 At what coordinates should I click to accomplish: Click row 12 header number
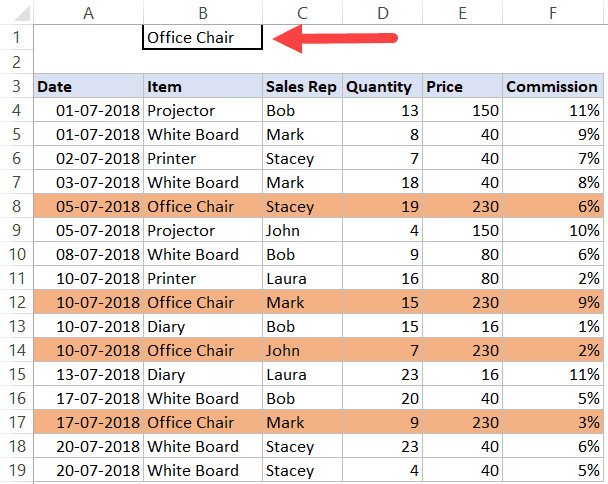(x=17, y=303)
